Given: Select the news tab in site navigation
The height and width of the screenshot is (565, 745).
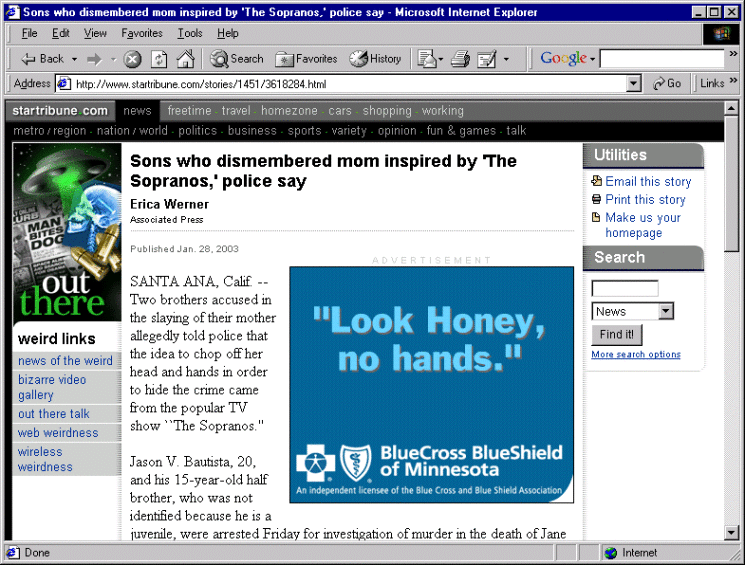Looking at the screenshot, I should [137, 111].
